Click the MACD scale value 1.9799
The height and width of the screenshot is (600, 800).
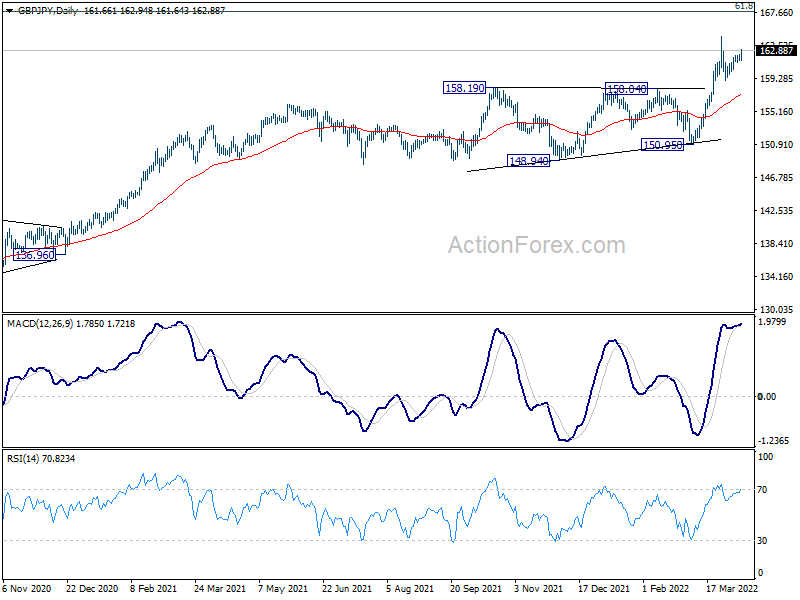[772, 321]
